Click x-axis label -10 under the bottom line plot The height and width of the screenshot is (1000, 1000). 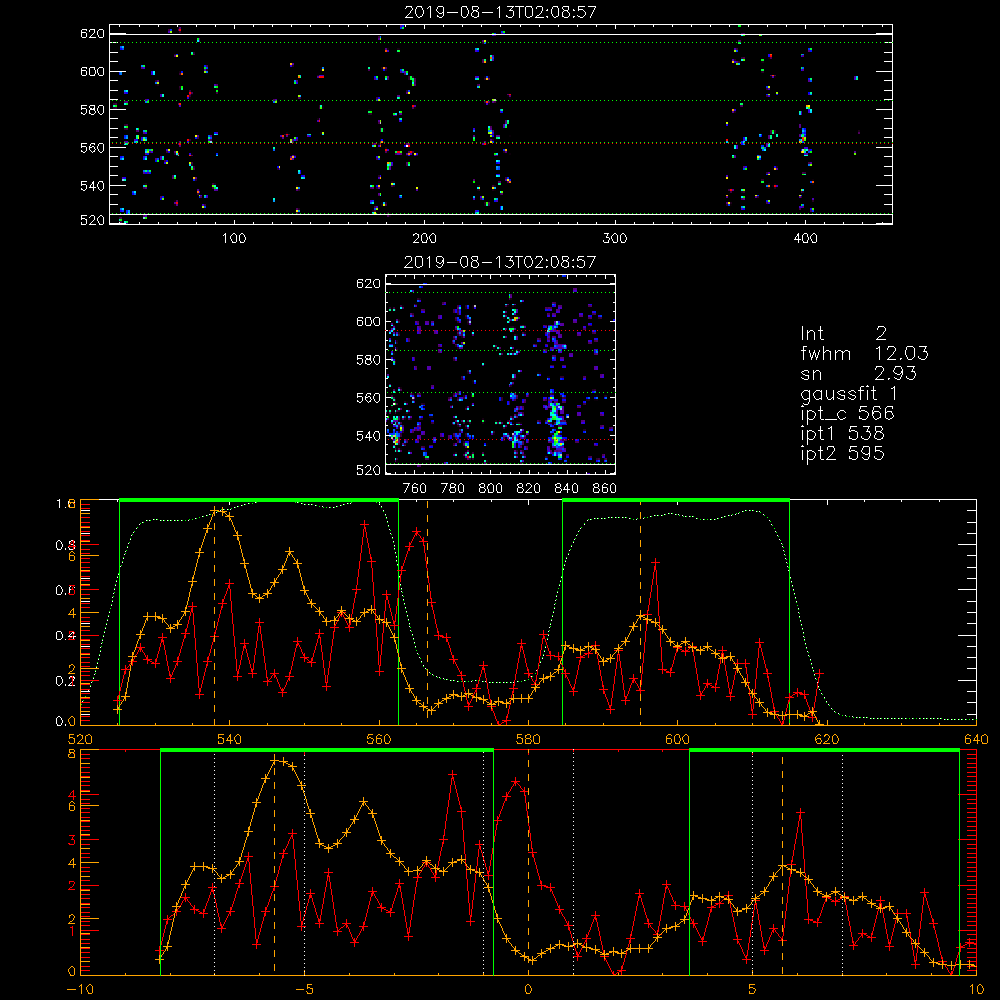[80, 990]
